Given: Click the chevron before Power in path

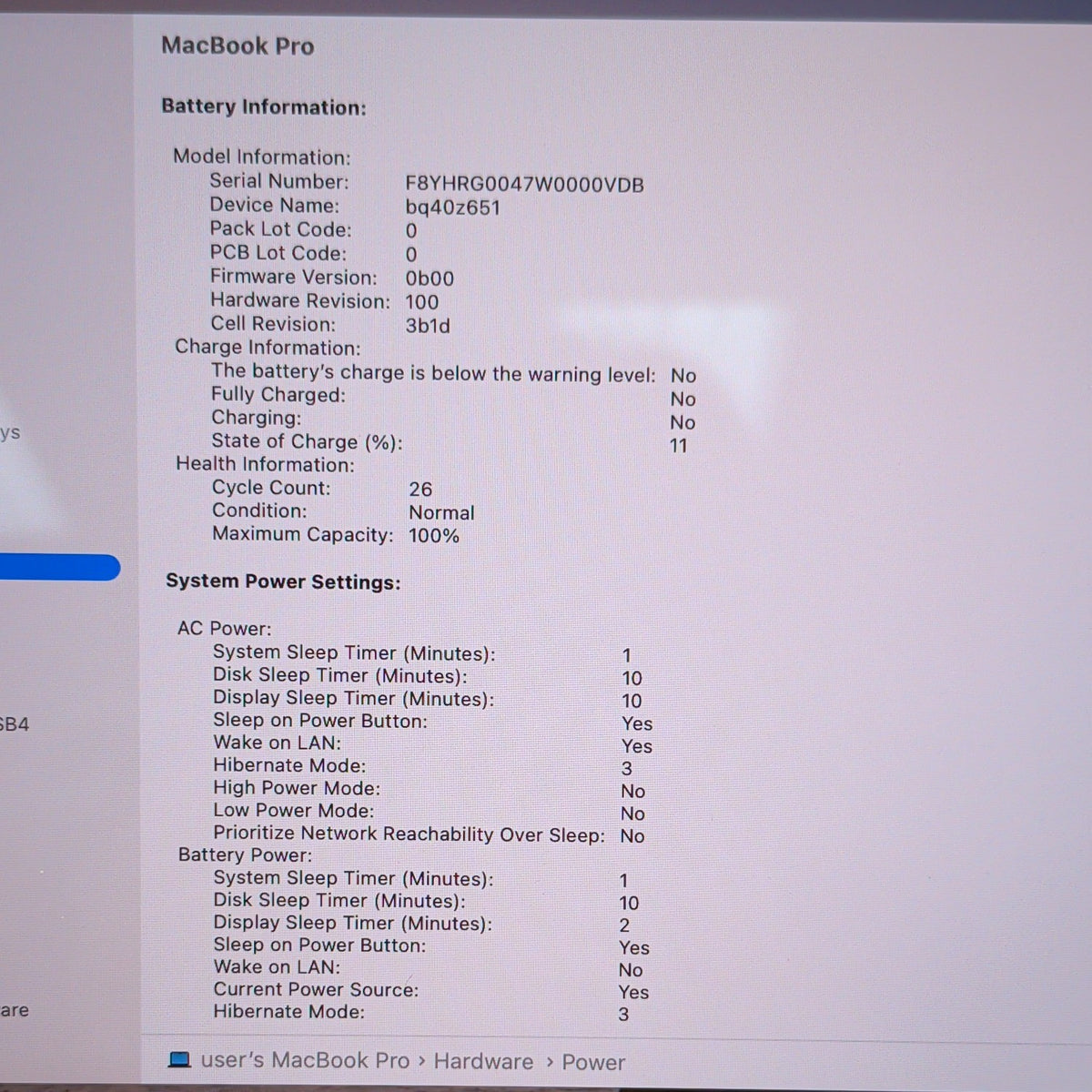Looking at the screenshot, I should point(550,1062).
